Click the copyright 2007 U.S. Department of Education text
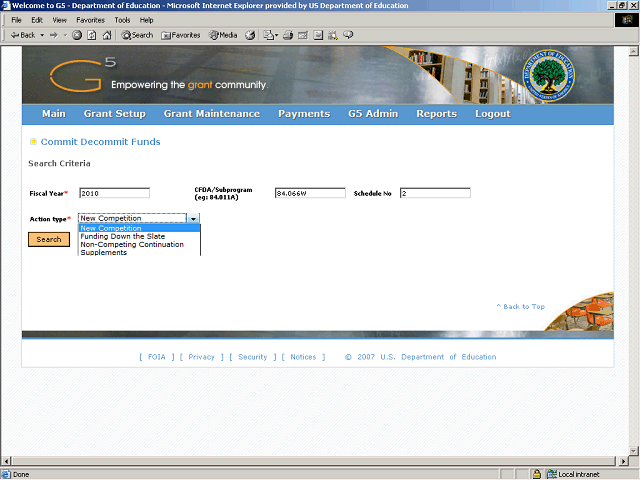Viewport: 640px width, 480px height. pos(421,357)
